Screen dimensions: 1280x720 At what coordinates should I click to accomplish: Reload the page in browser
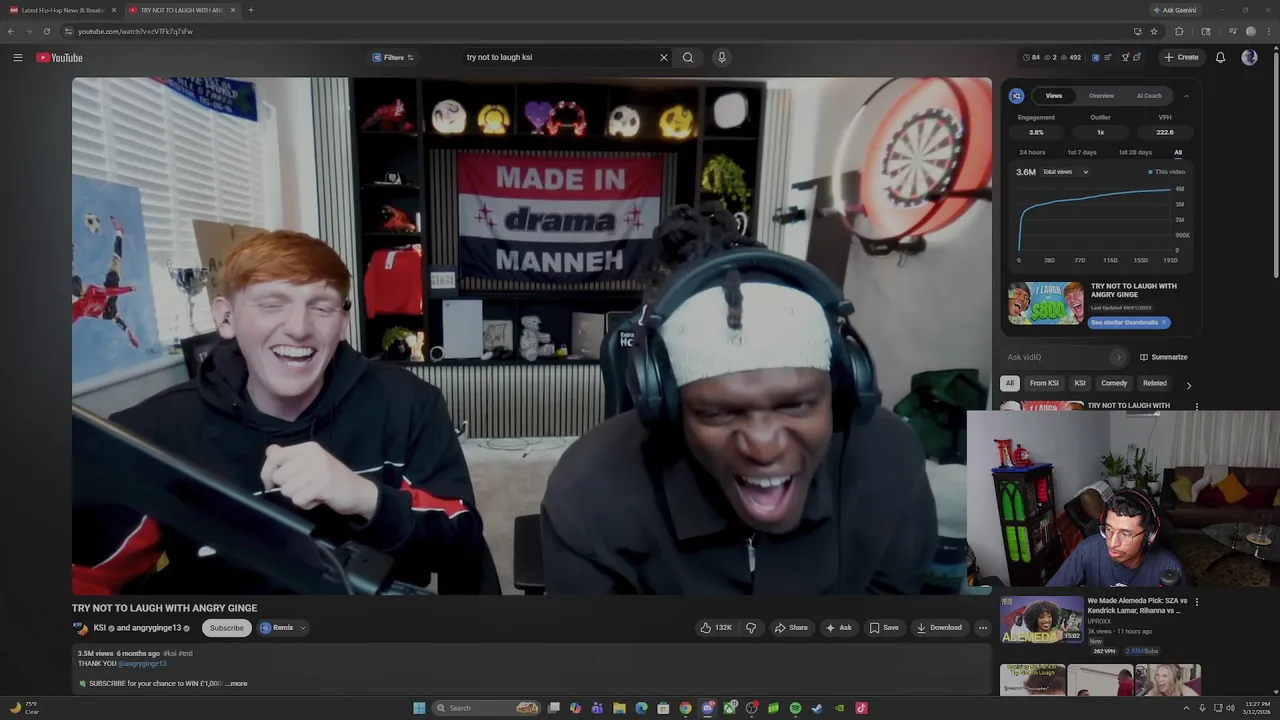(46, 31)
